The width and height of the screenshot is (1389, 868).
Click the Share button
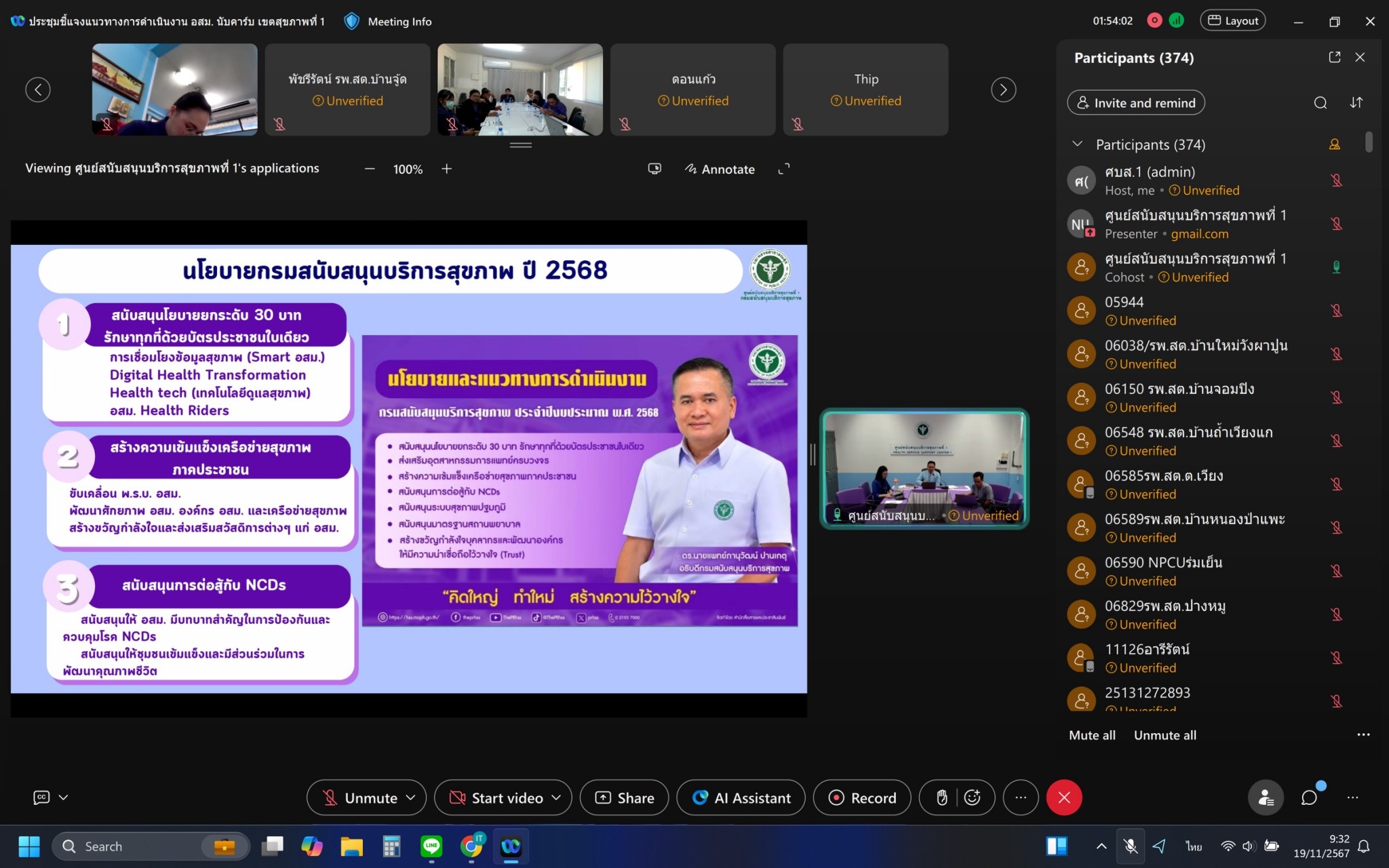624,797
